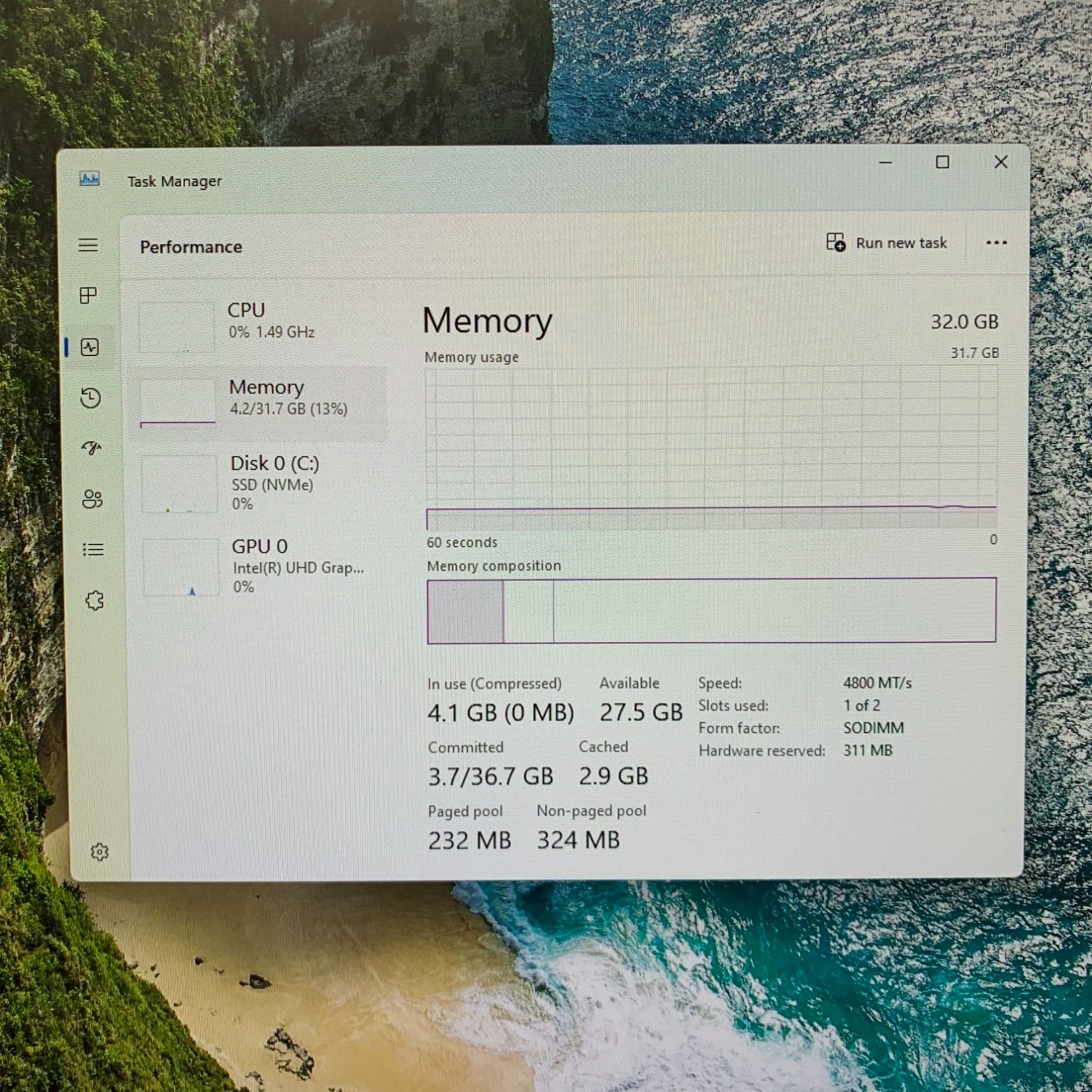Viewport: 1092px width, 1092px height.
Task: Select GPU 0 performance entry
Action: click(x=266, y=566)
